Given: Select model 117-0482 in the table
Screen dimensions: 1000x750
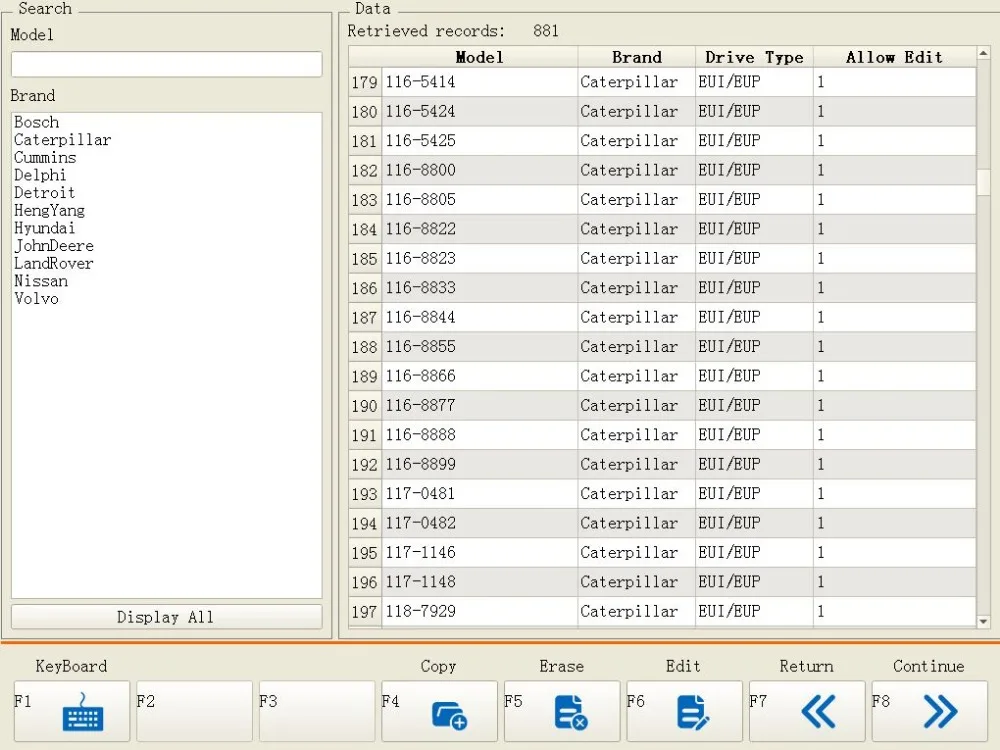Looking at the screenshot, I should tap(480, 524).
